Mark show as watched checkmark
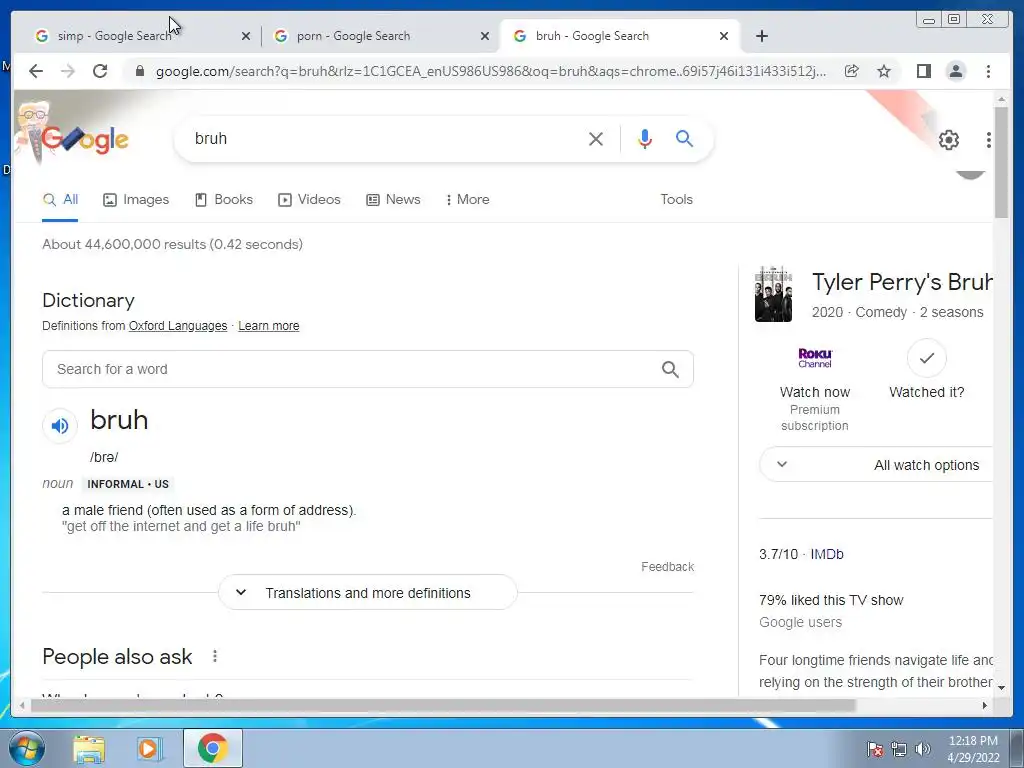Image resolution: width=1024 pixels, height=768 pixels. (927, 358)
